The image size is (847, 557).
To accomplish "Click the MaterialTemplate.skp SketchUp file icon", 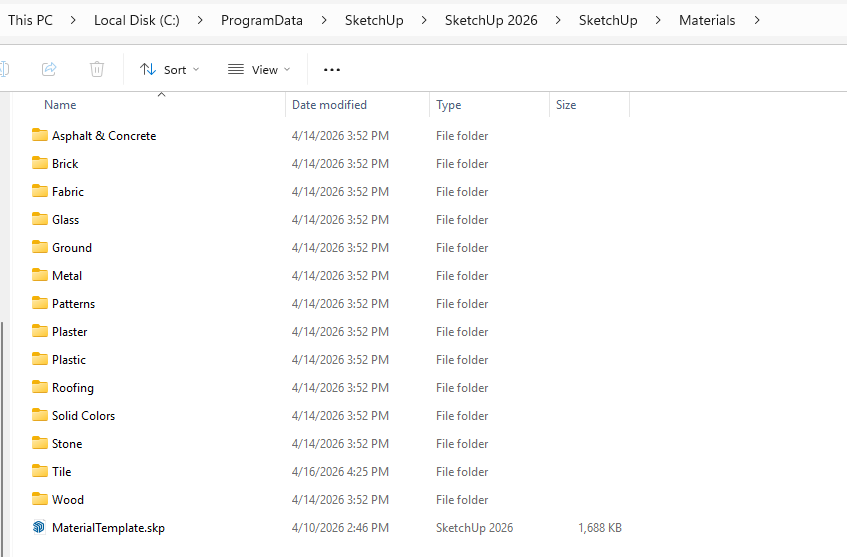I will tap(39, 527).
